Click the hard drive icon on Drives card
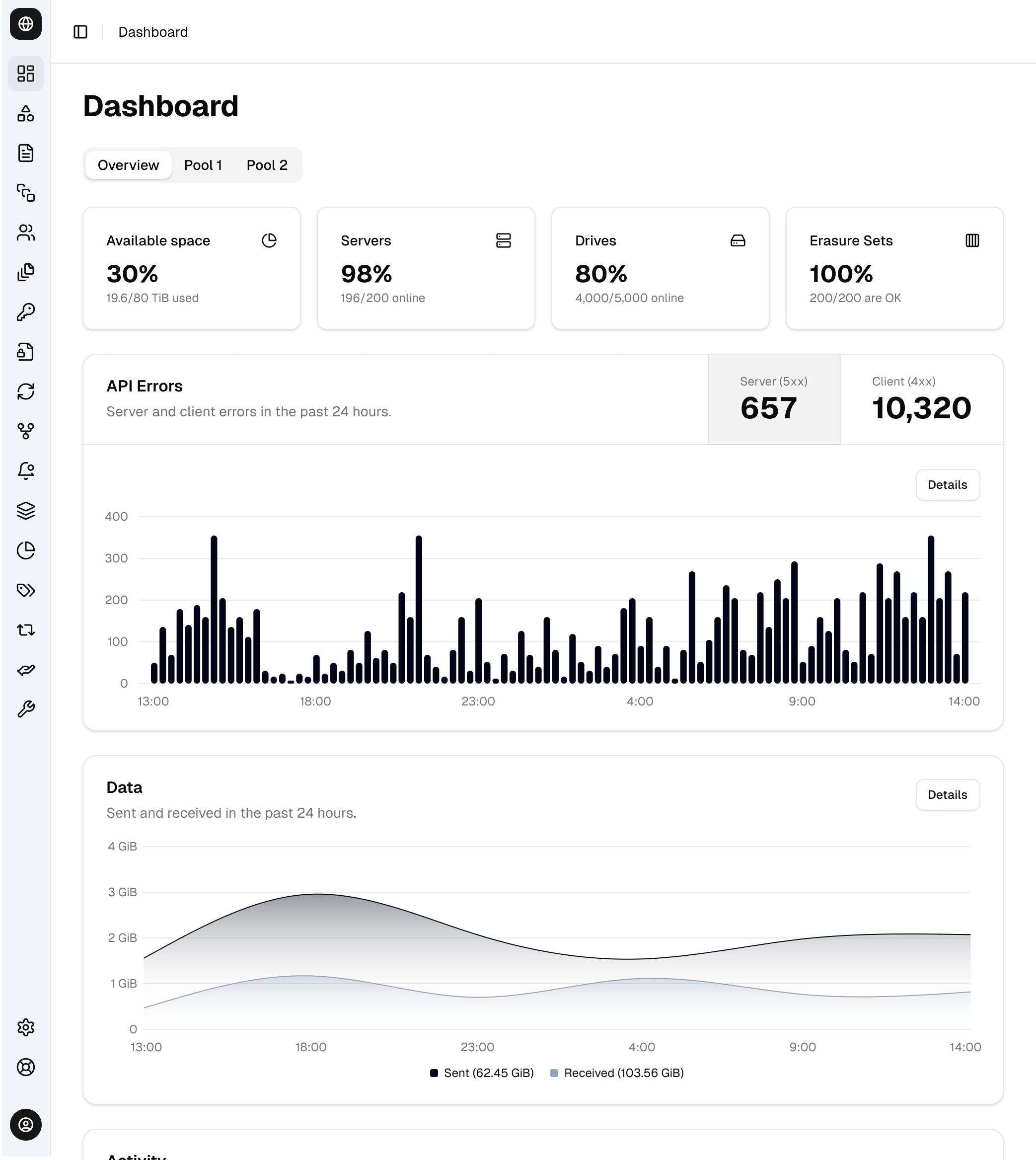1036x1160 pixels. click(738, 241)
